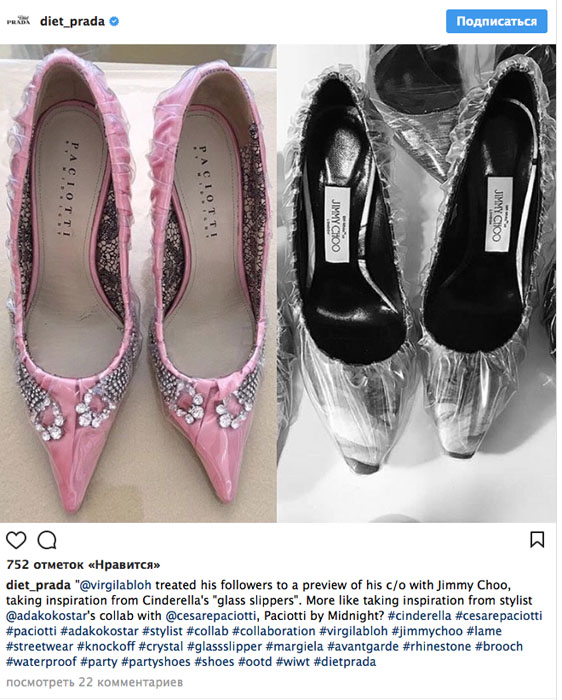Click the blue verified badge
This screenshot has height=700, width=562.
tap(114, 21)
